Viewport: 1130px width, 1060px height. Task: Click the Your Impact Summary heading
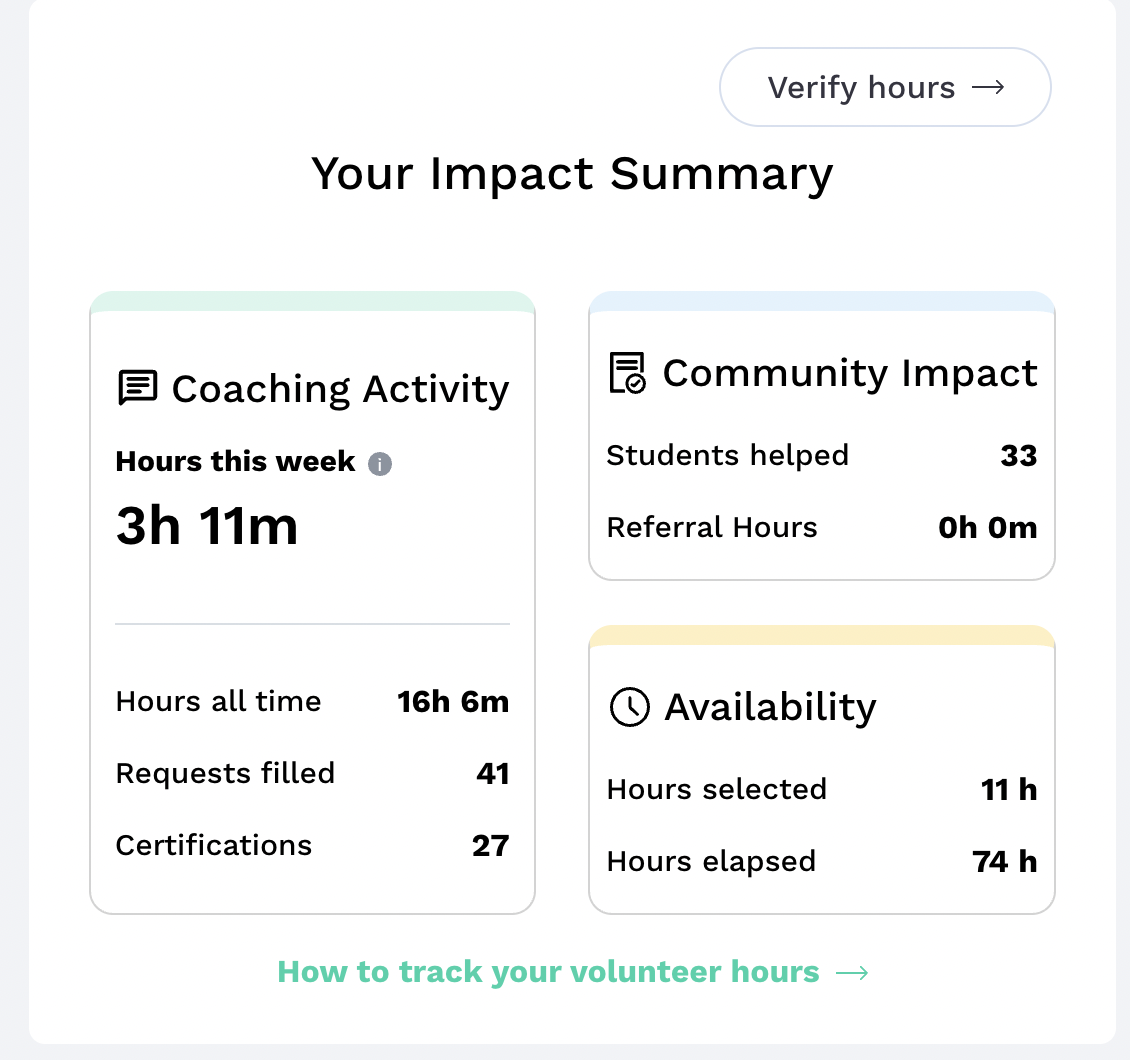tap(572, 173)
